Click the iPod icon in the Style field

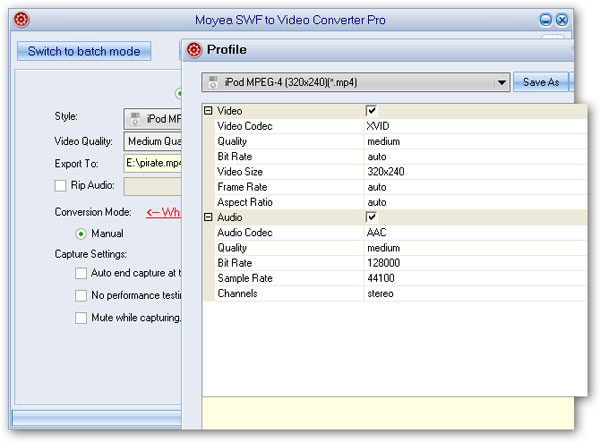point(135,119)
